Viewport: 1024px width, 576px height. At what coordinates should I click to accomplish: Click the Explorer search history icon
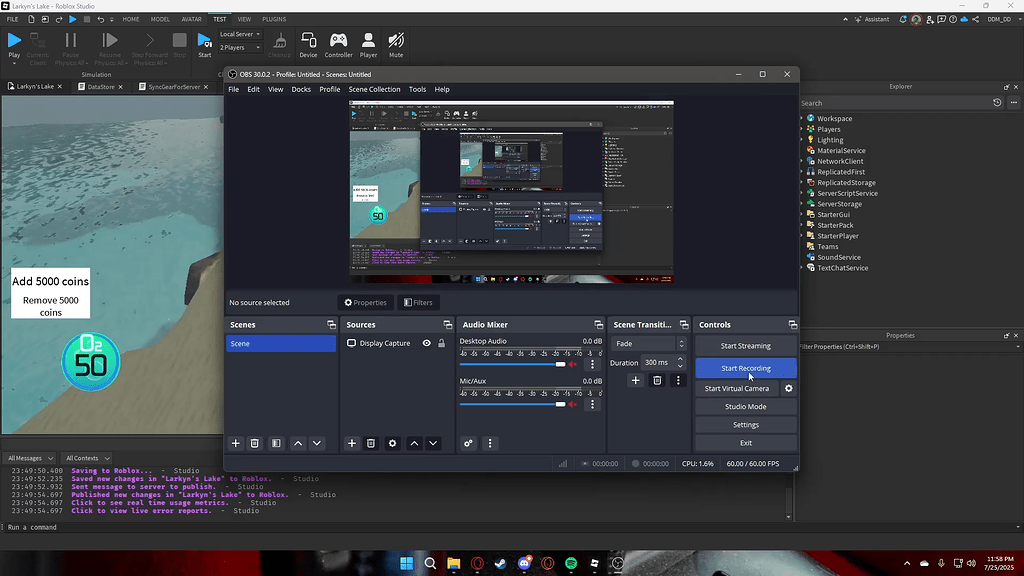click(x=997, y=103)
